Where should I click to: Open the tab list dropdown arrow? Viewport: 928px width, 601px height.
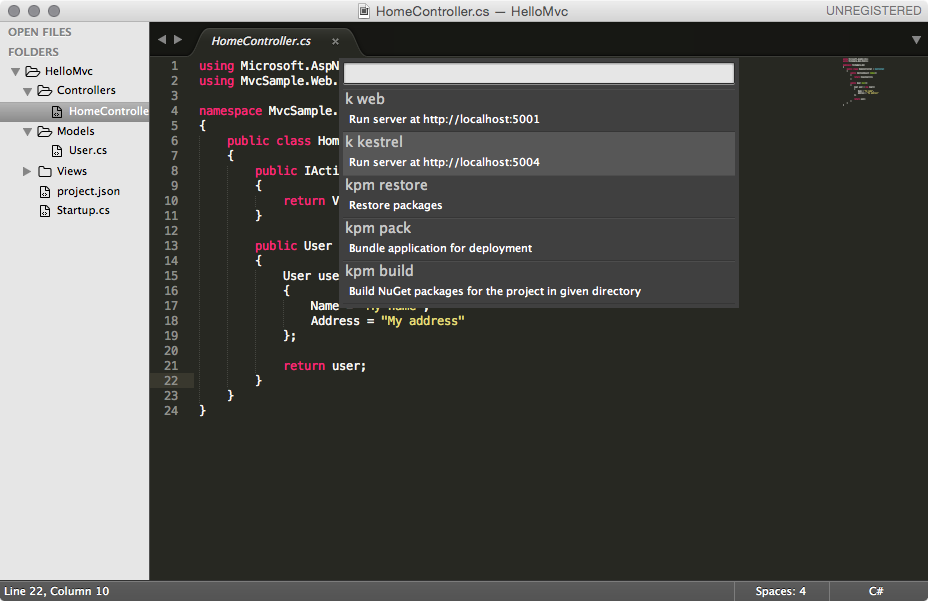pos(916,40)
